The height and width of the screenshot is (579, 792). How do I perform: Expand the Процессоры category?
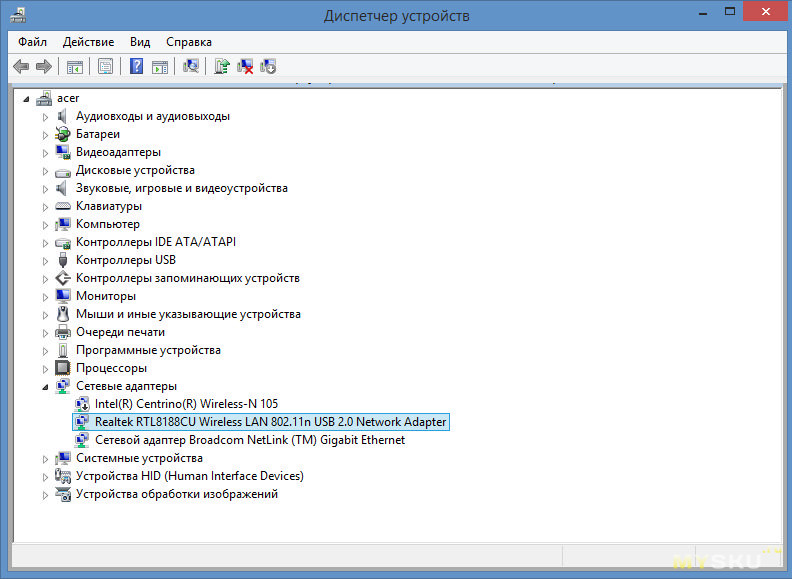pyautogui.click(x=45, y=368)
